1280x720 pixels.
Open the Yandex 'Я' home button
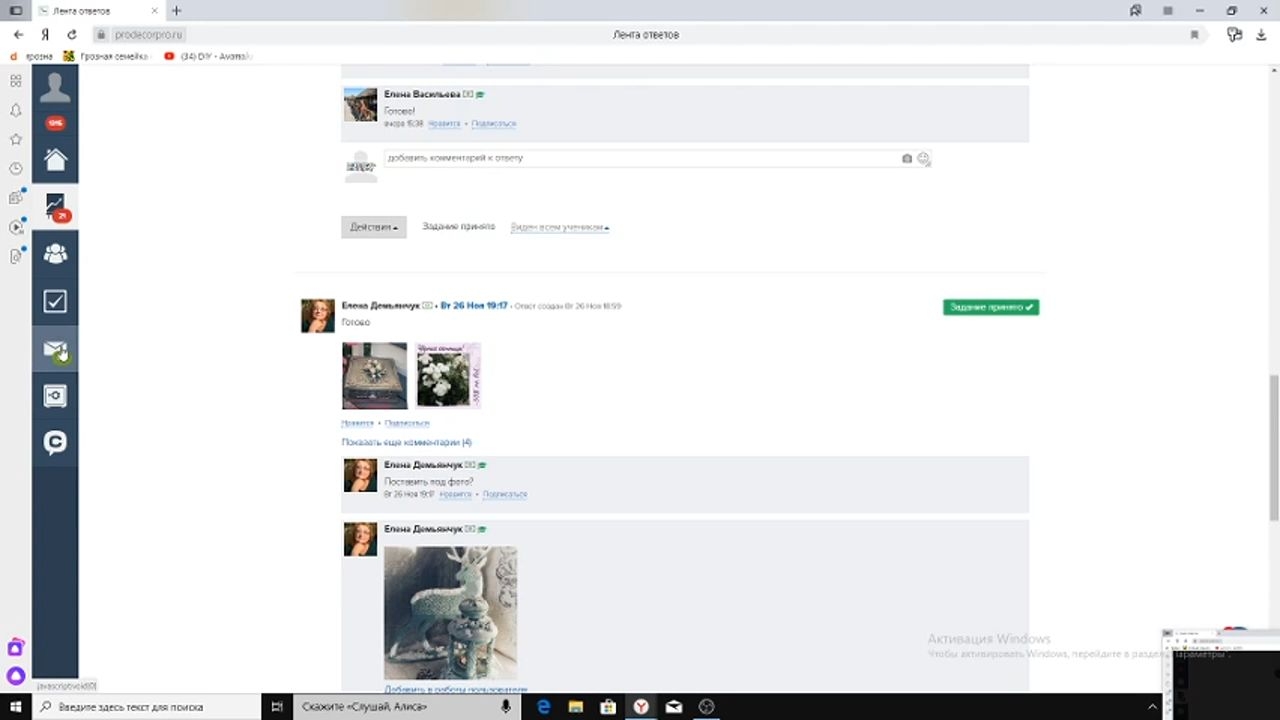(45, 34)
